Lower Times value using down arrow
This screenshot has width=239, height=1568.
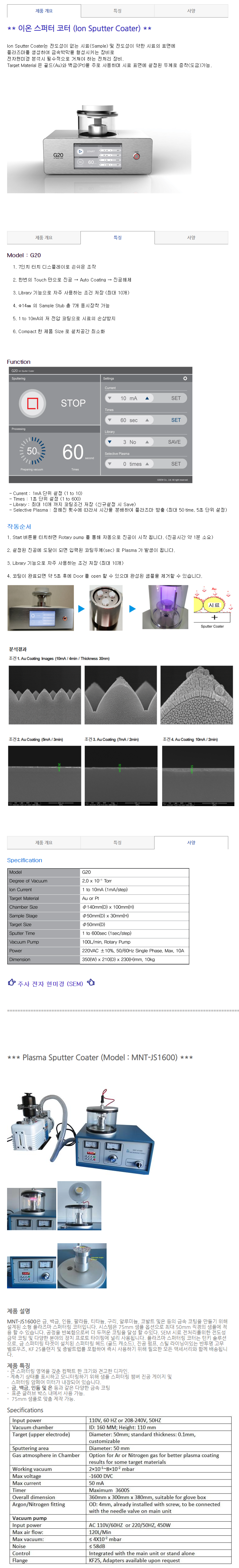(x=109, y=420)
